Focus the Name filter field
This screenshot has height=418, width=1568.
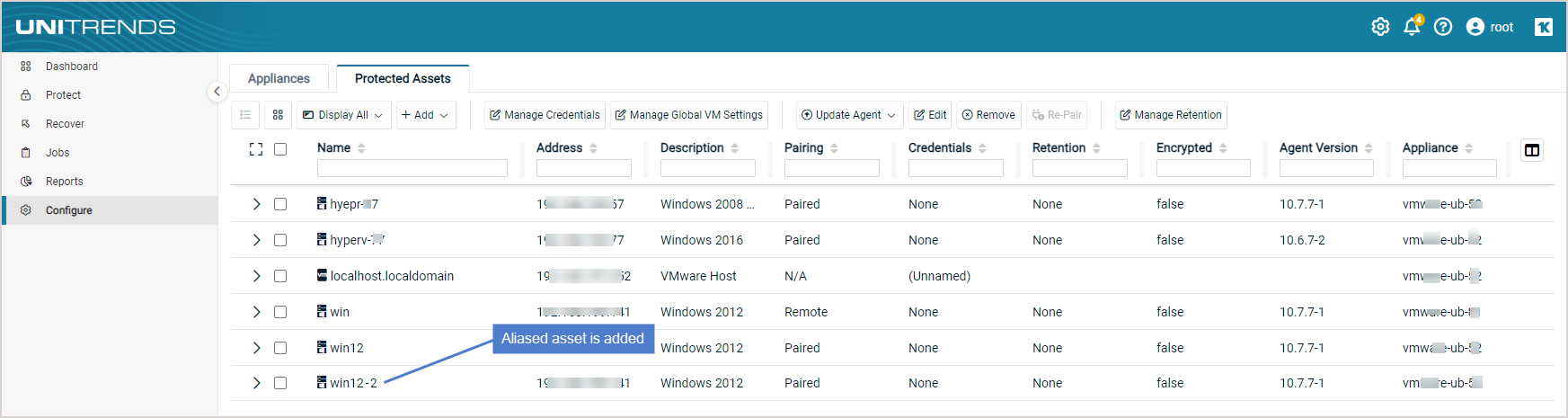pyautogui.click(x=412, y=168)
